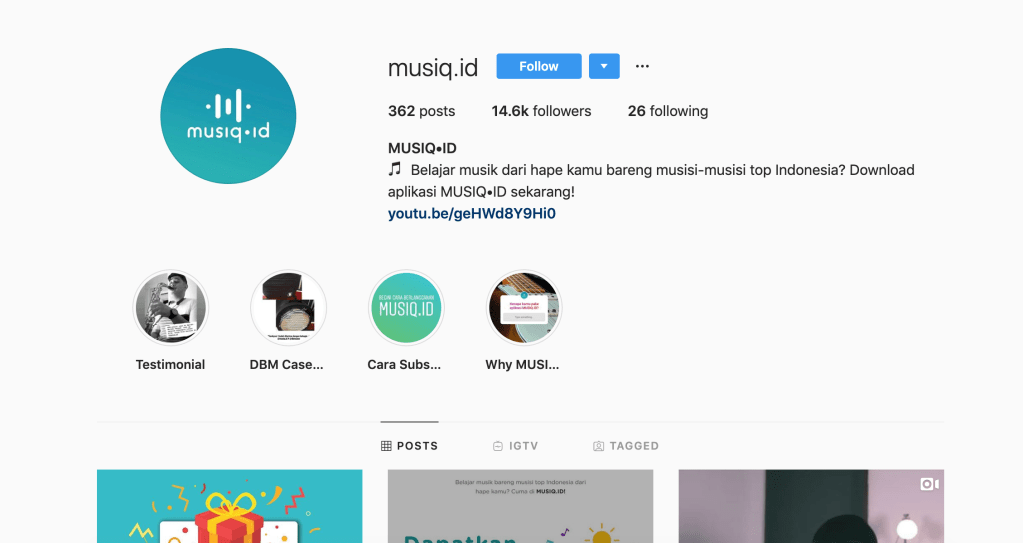The width and height of the screenshot is (1023, 543).
Task: Click the IGTV tab icon
Action: click(498, 446)
